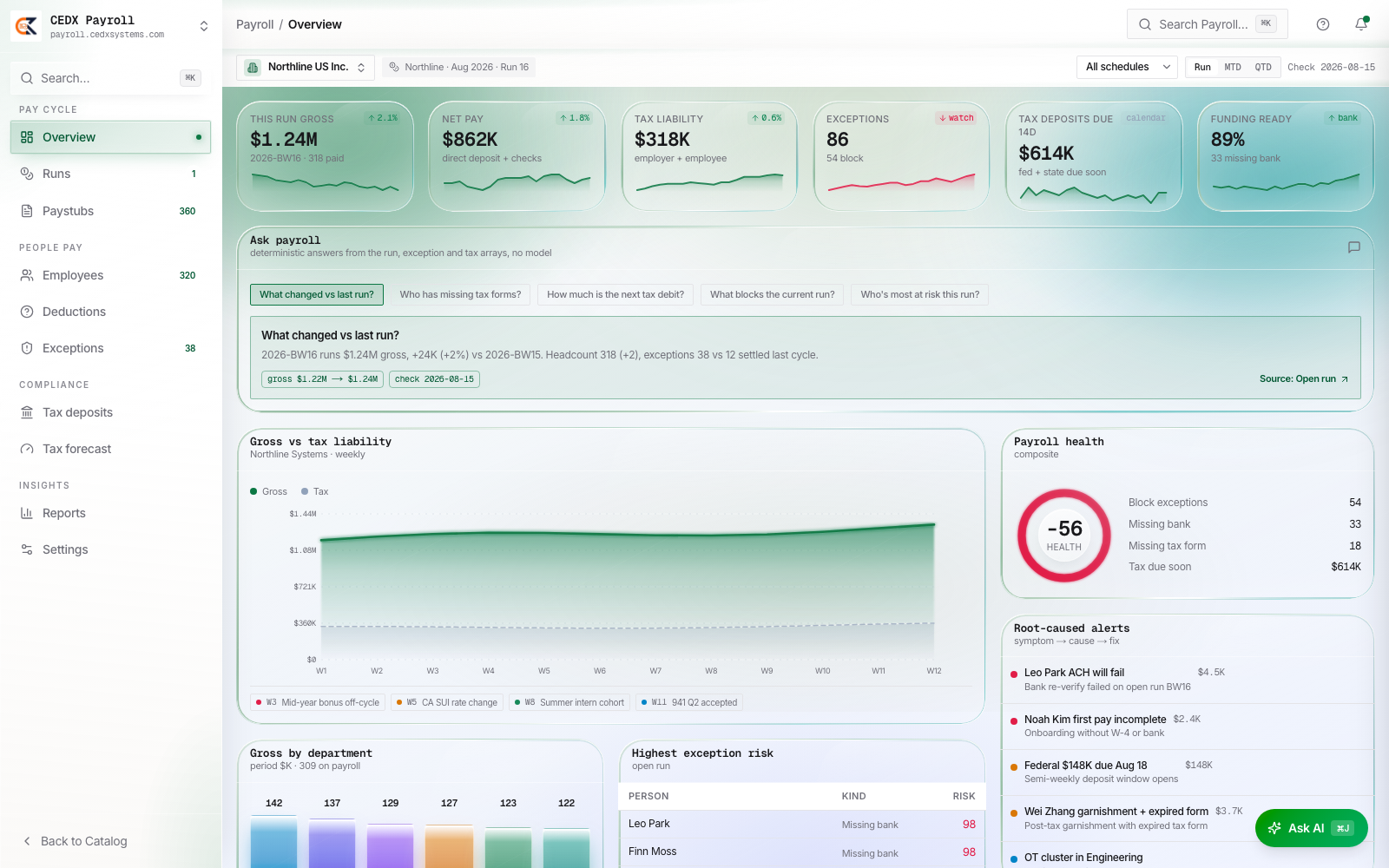
Task: Follow the Source: Open run link
Action: coord(1304,379)
